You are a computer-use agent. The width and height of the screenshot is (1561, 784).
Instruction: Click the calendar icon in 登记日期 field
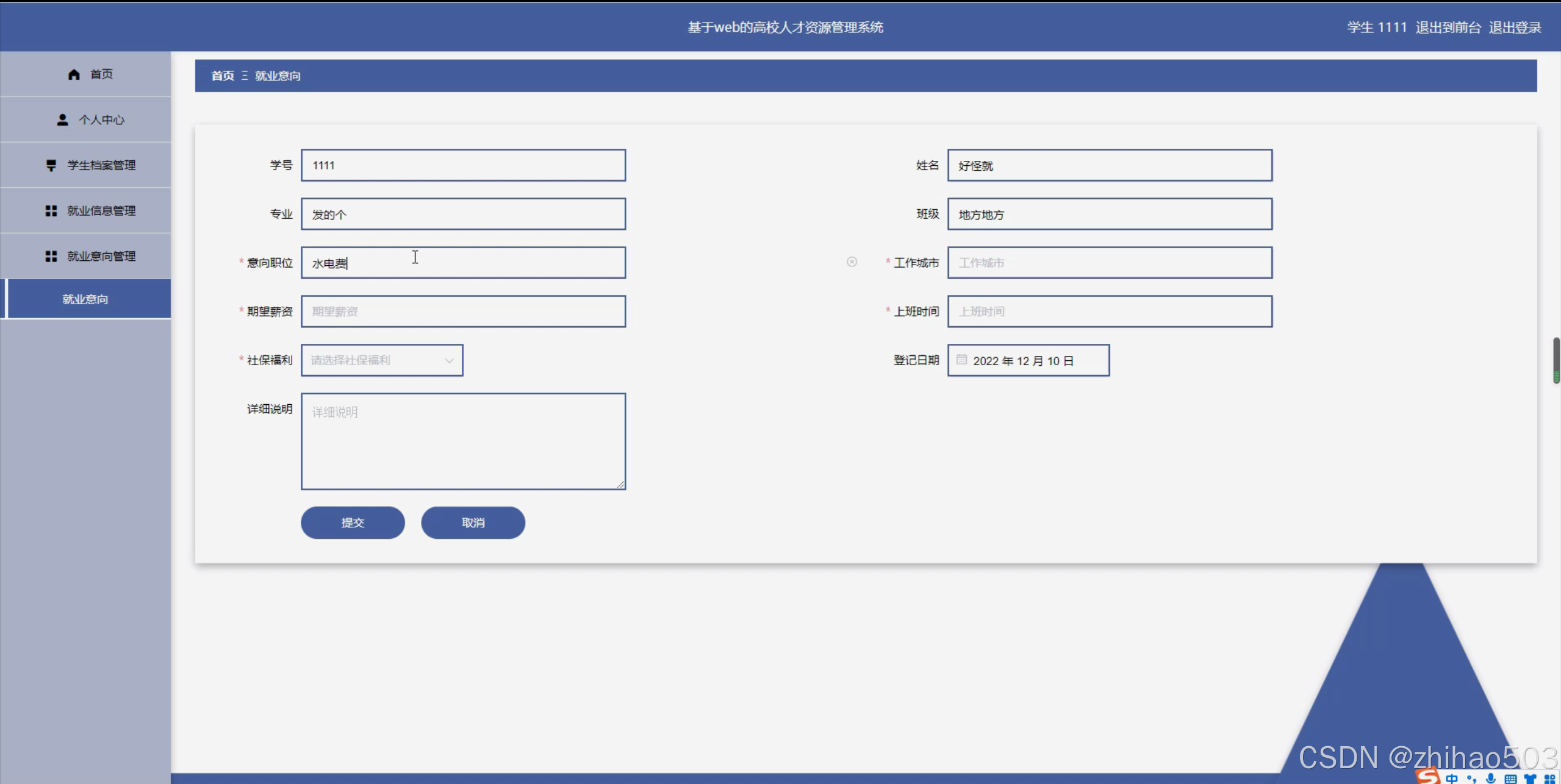point(961,360)
